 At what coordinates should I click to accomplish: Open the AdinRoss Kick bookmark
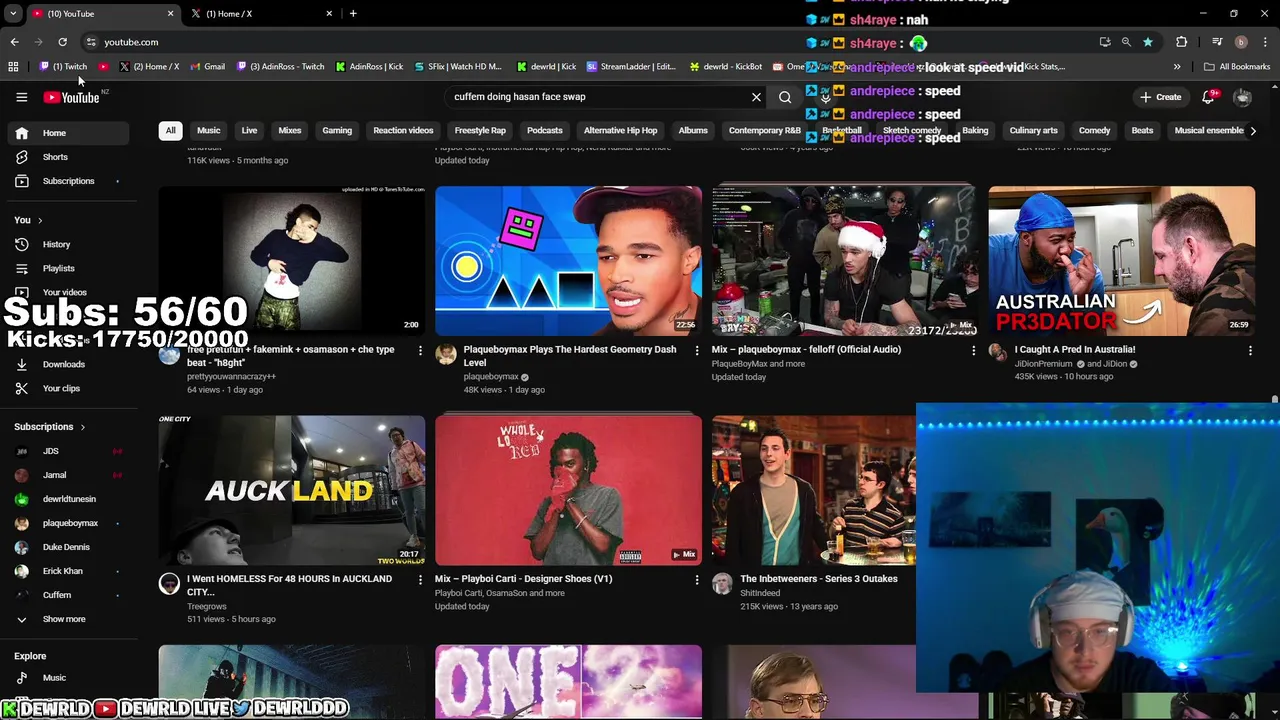369,67
